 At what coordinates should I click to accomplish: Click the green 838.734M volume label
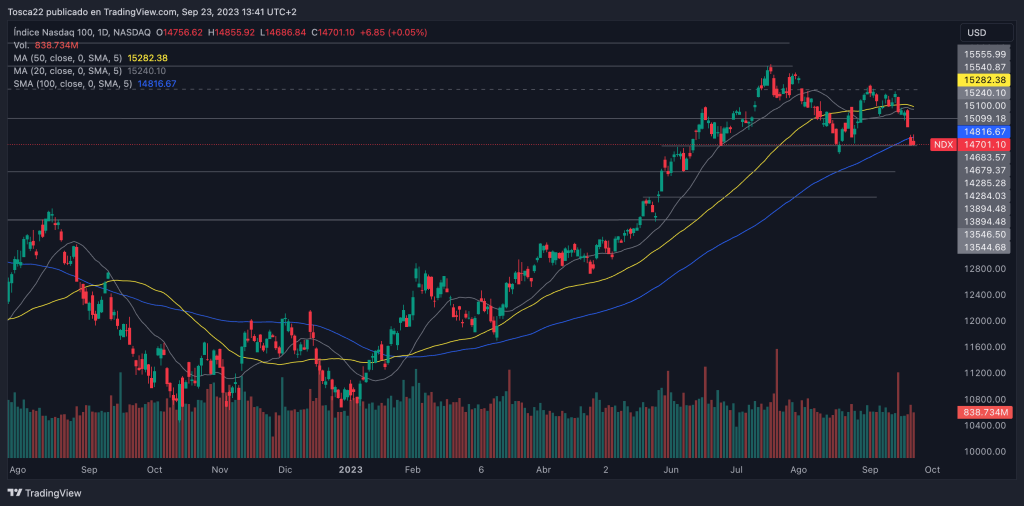click(x=985, y=412)
